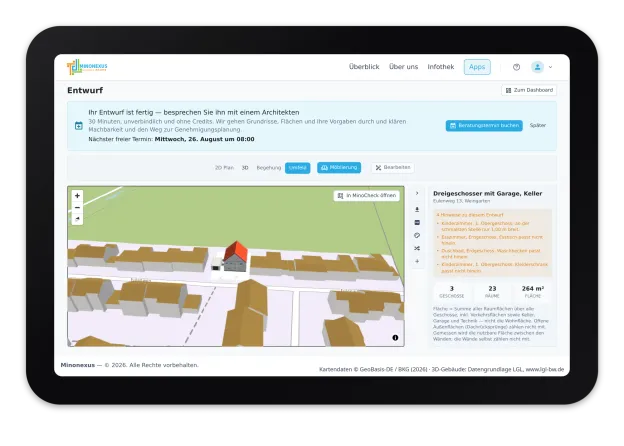
Task: Click the '23 Räume' stat
Action: click(492, 292)
